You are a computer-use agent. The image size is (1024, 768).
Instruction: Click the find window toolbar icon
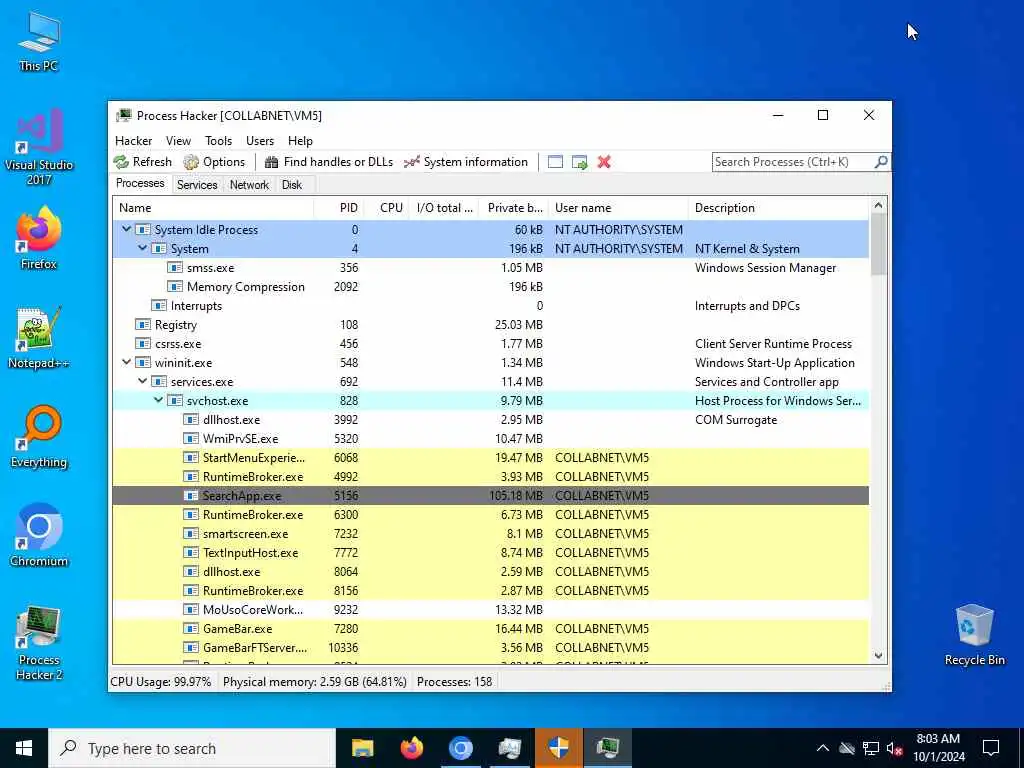coord(555,162)
